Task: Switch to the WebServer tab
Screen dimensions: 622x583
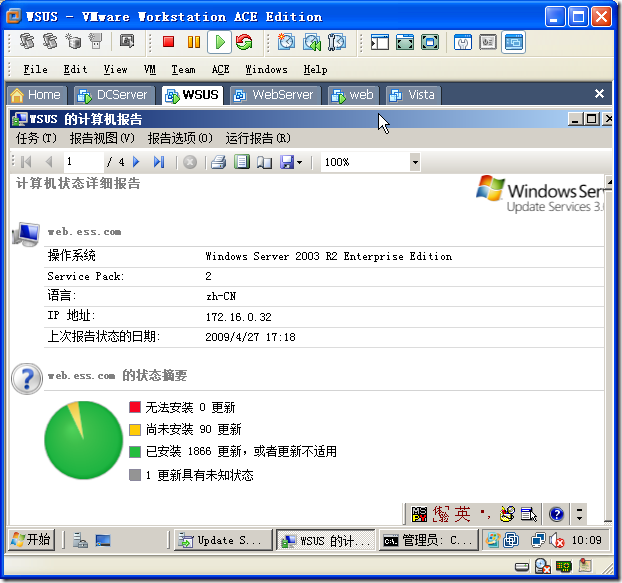Action: [x=275, y=95]
